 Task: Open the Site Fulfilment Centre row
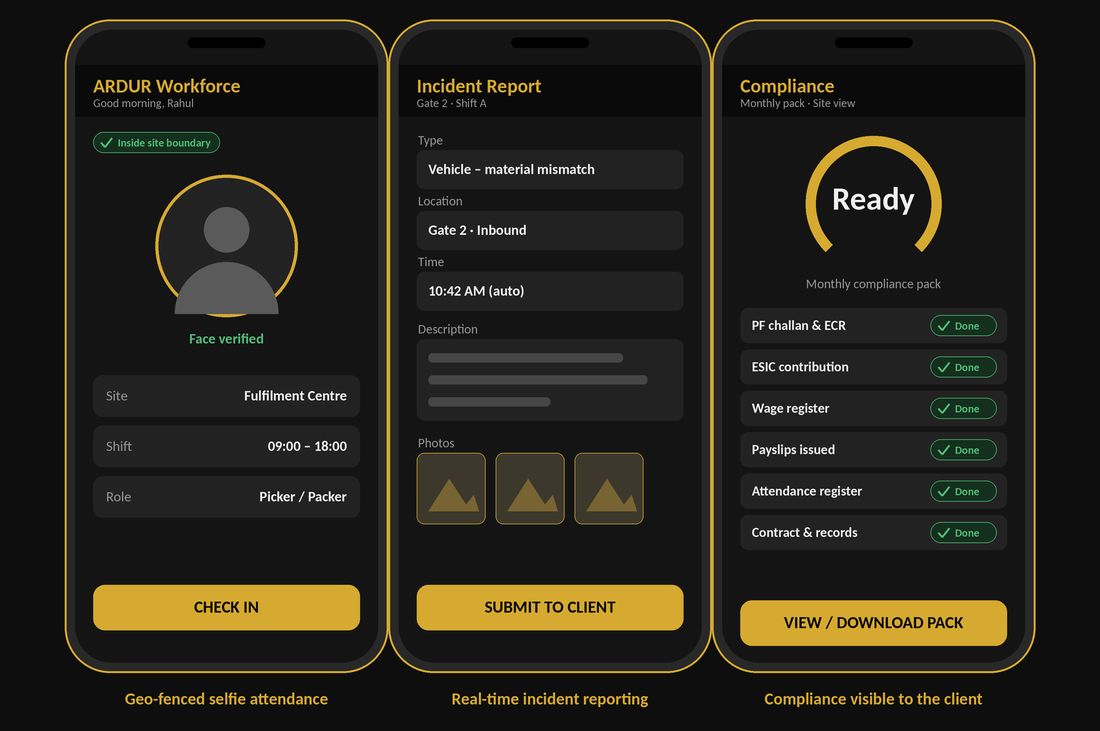[x=226, y=396]
